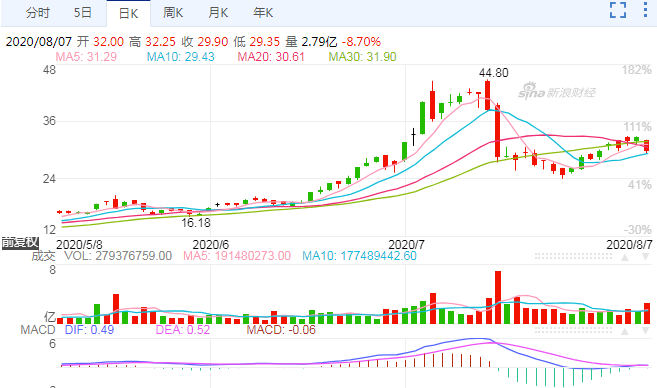This screenshot has width=657, height=388.
Task: Select the 日K tab
Action: 128,13
